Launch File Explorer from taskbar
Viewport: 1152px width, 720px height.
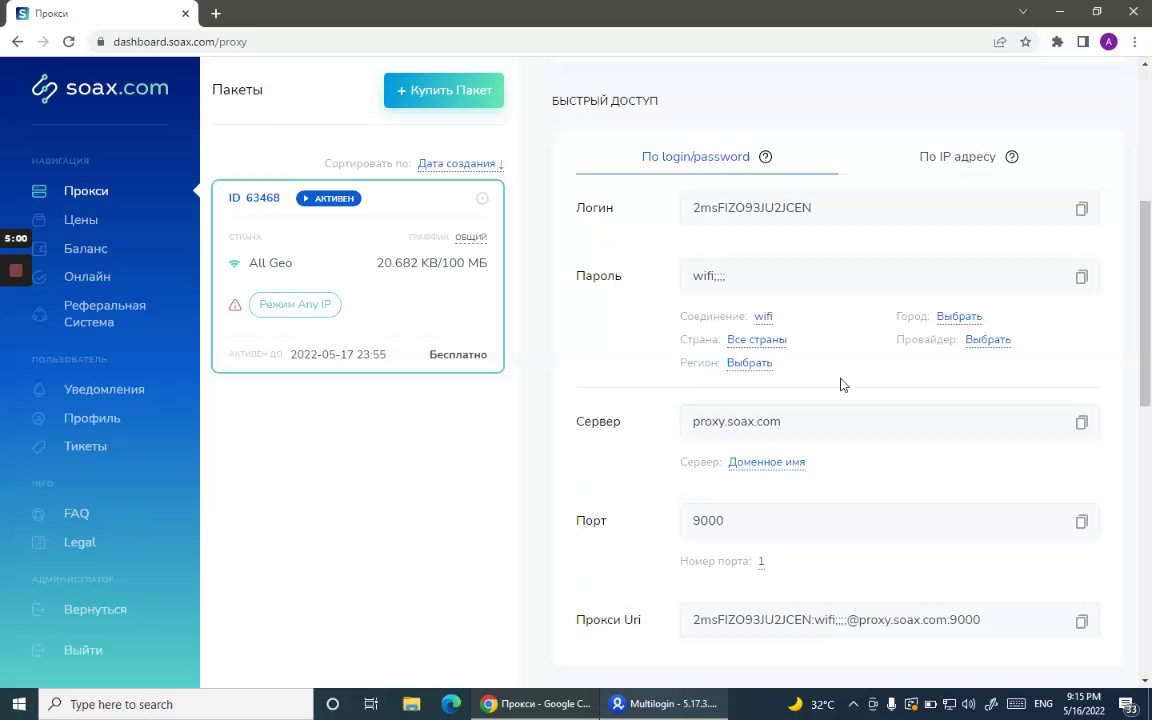pyautogui.click(x=411, y=704)
